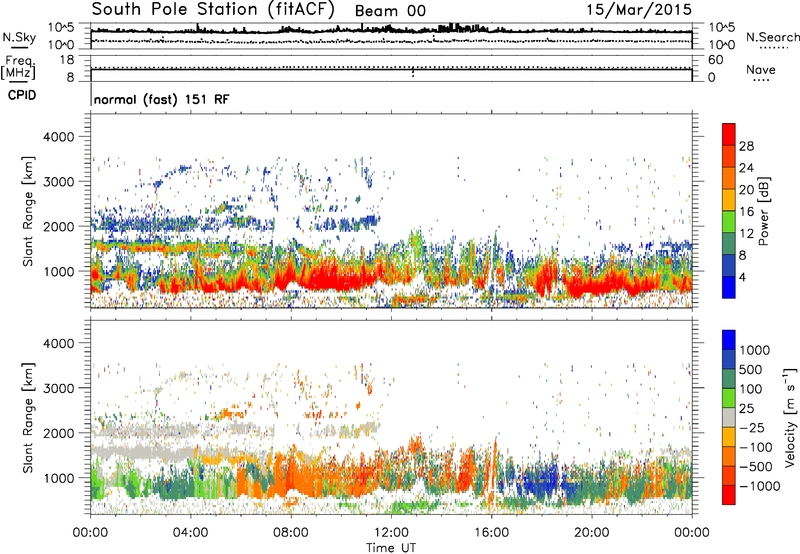The width and height of the screenshot is (800, 554).
Task: Pick the gray −25 to 25 Velocity segment
Action: point(729,418)
